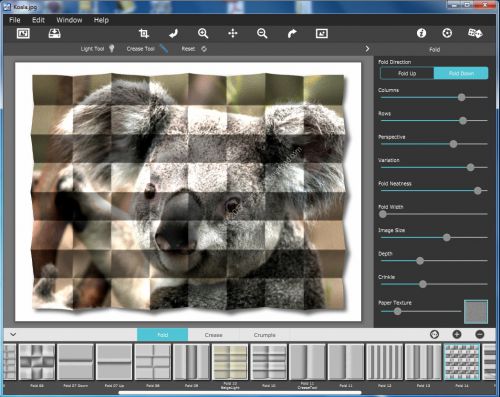The width and height of the screenshot is (500, 397).
Task: Open the File menu
Action: tap(15, 20)
